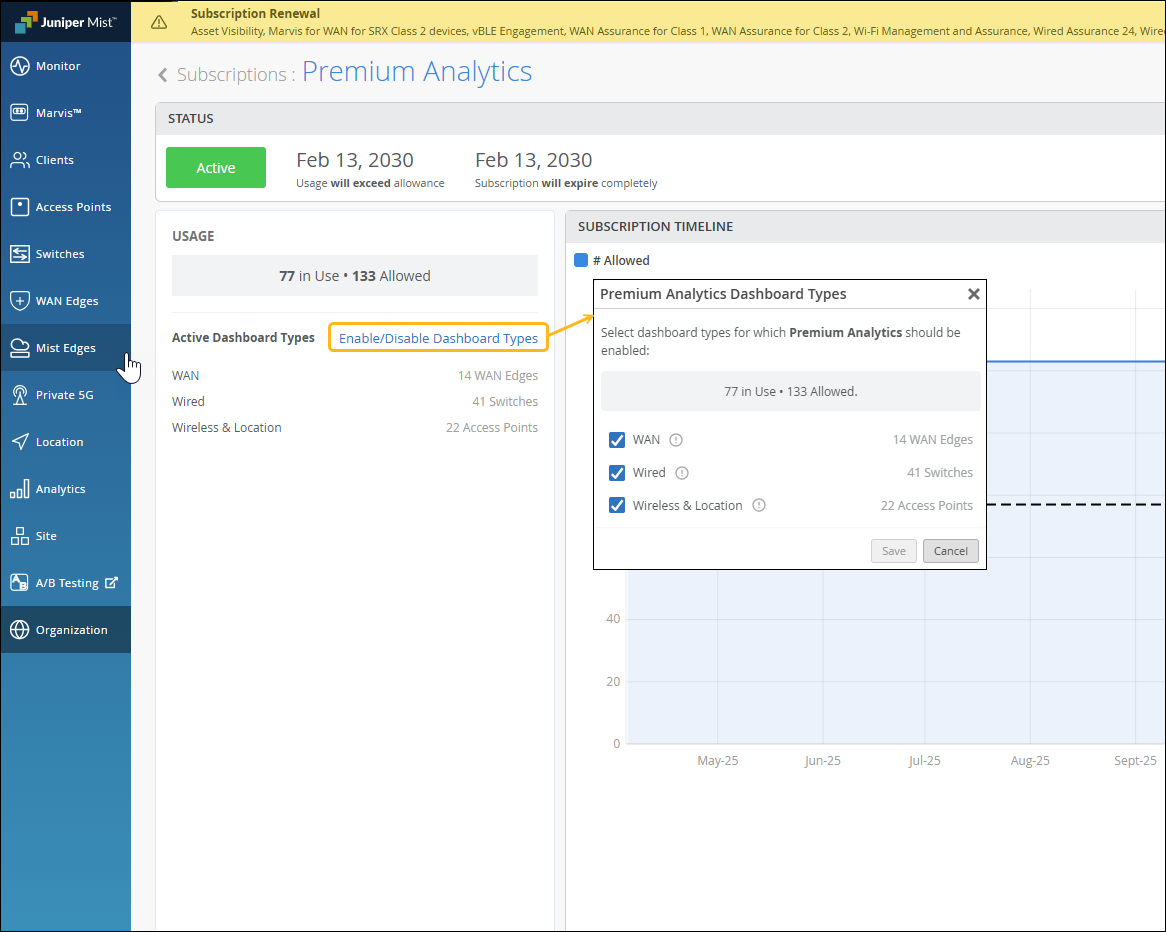1166x932 pixels.
Task: Open the Switches sidebar icon
Action: pos(19,254)
